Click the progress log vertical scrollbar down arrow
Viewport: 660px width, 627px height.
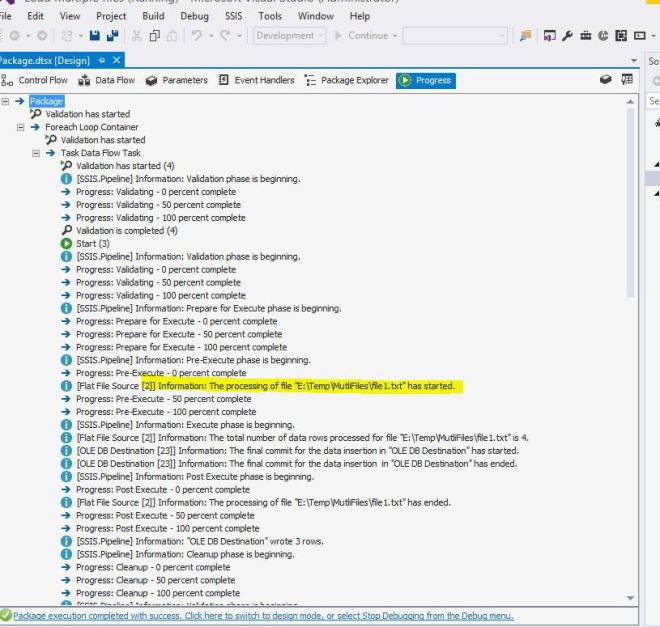(630, 598)
